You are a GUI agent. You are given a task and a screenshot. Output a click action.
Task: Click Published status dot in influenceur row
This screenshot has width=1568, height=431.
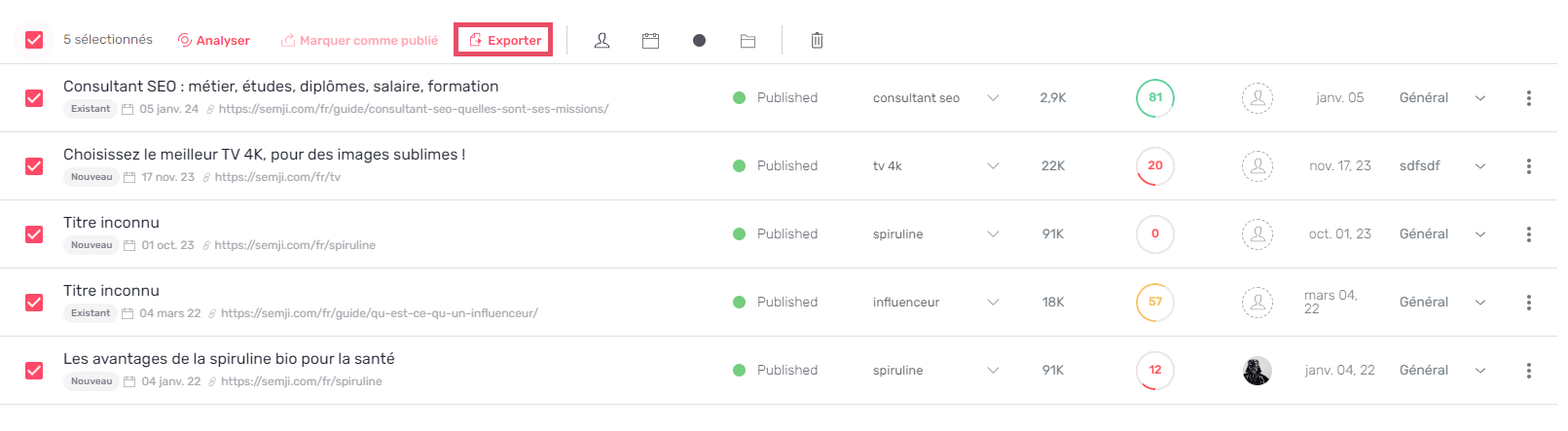coord(739,302)
